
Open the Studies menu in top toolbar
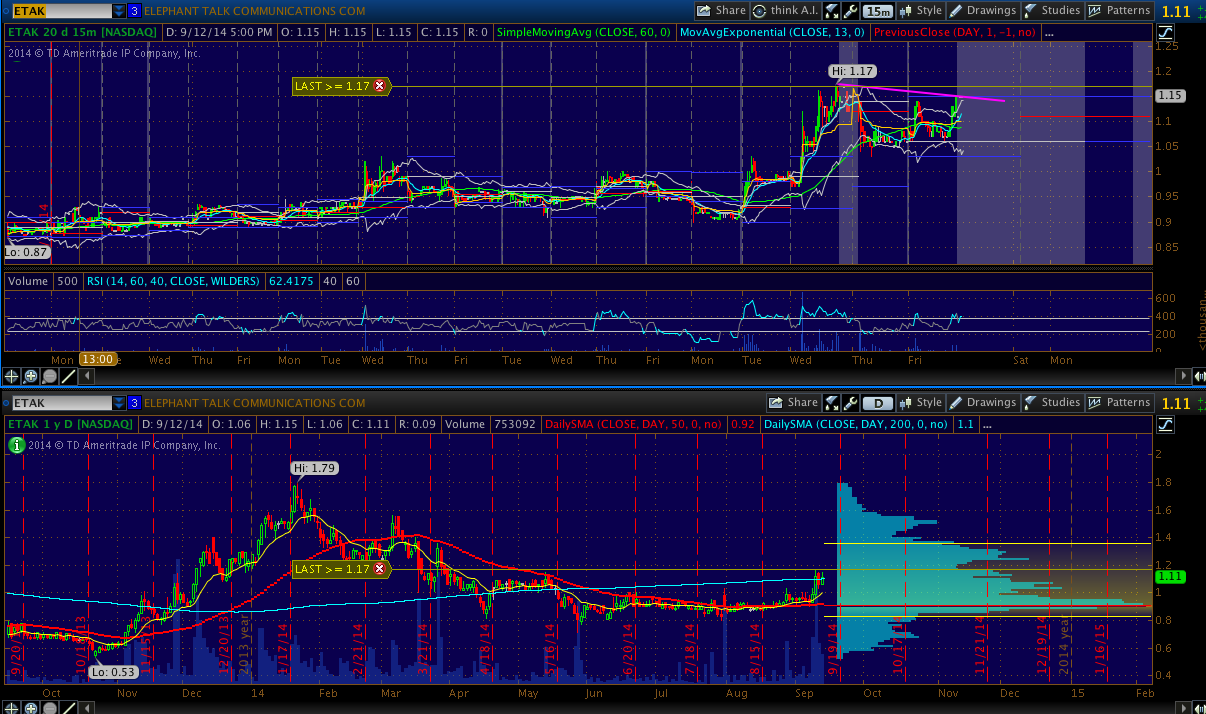click(x=1052, y=11)
